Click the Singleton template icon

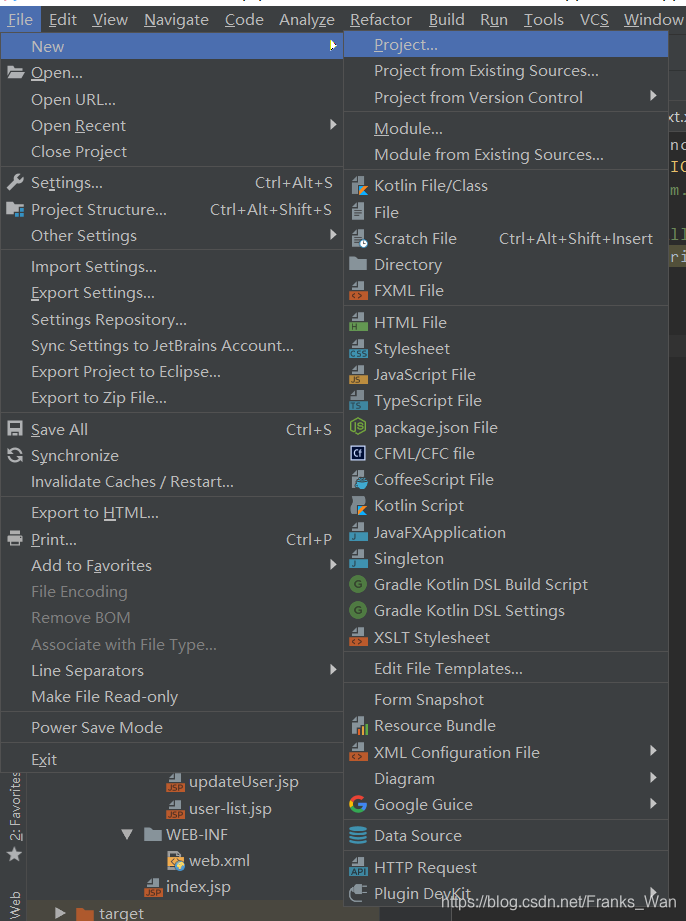point(358,559)
